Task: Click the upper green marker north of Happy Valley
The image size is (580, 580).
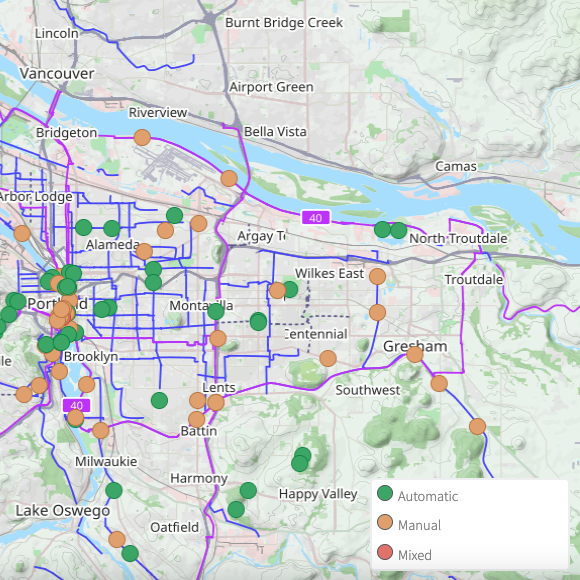Action: pos(303,455)
